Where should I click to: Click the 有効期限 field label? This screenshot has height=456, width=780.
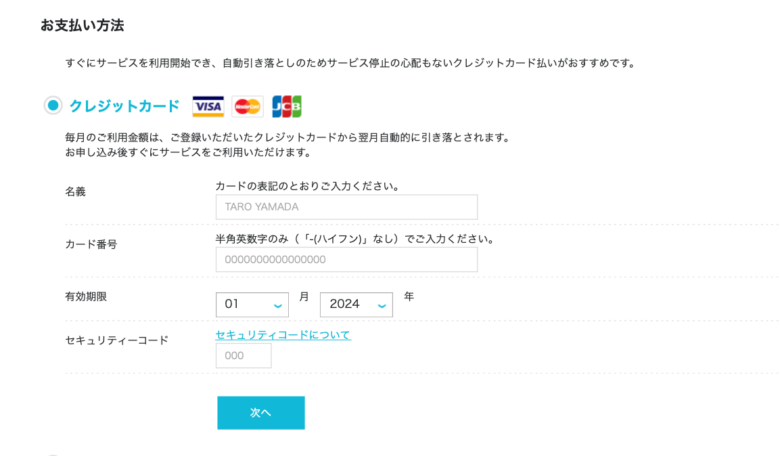click(x=86, y=297)
